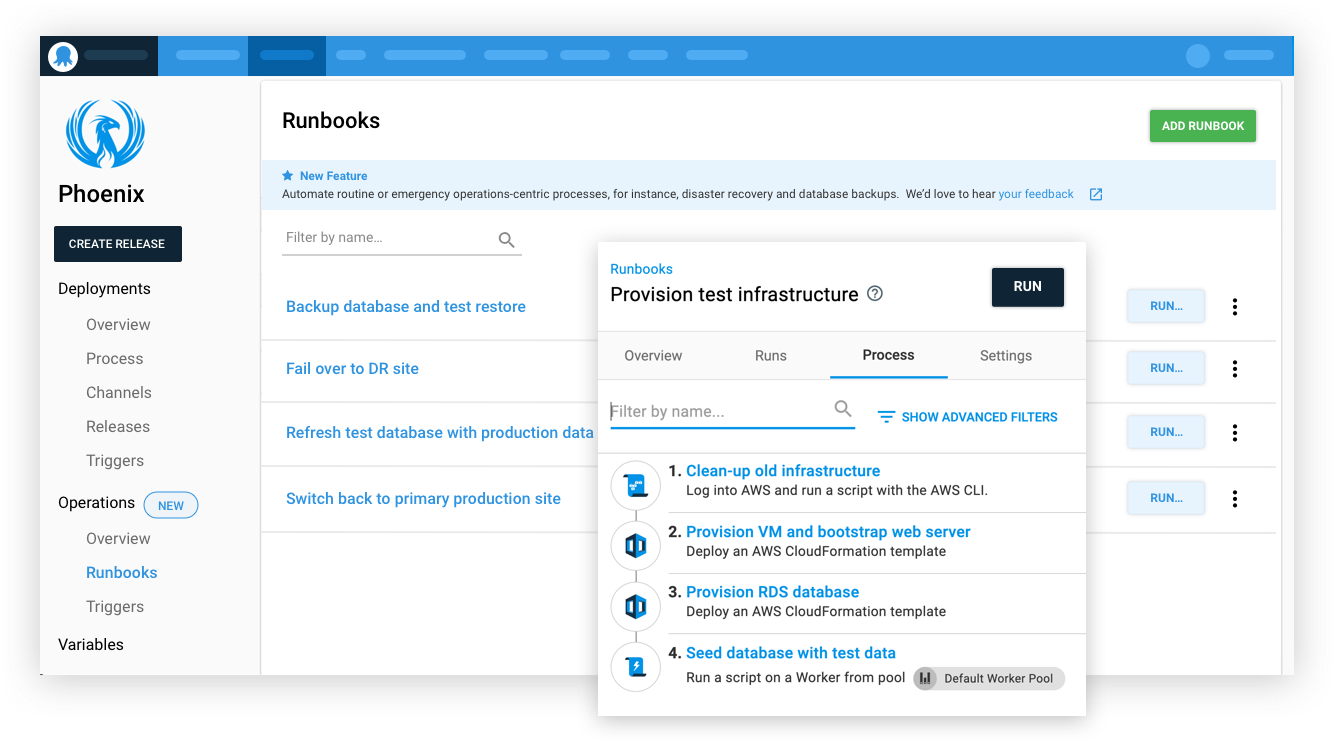The height and width of the screenshot is (742, 1334).
Task: Click the Default Worker Pool chip
Action: click(989, 678)
